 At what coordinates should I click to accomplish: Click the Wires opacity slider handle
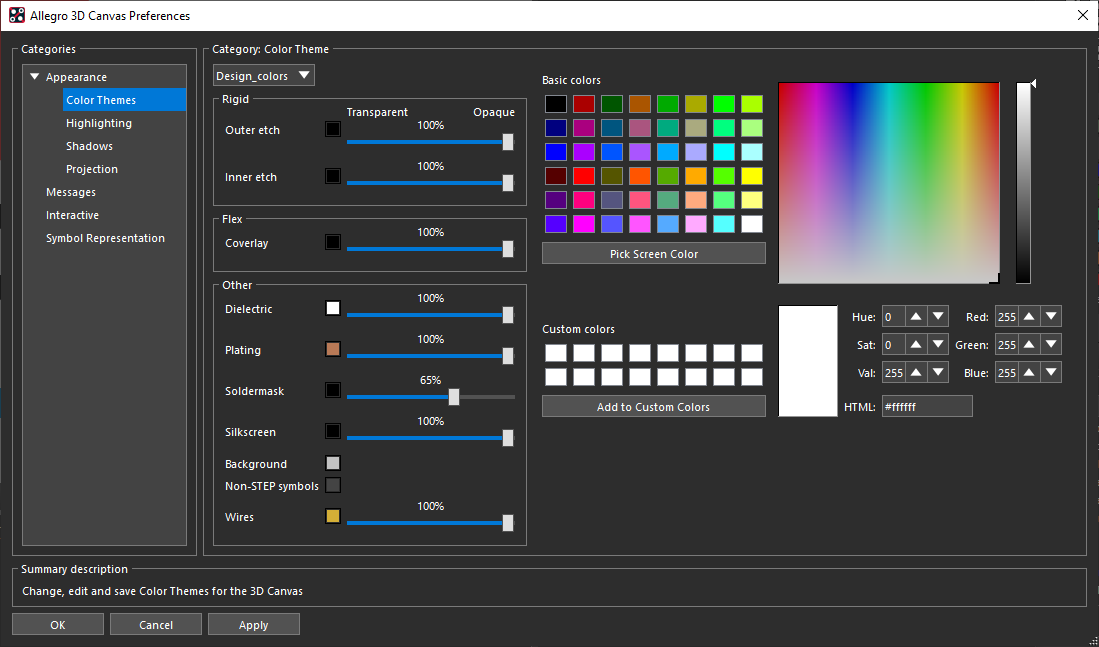coord(508,523)
